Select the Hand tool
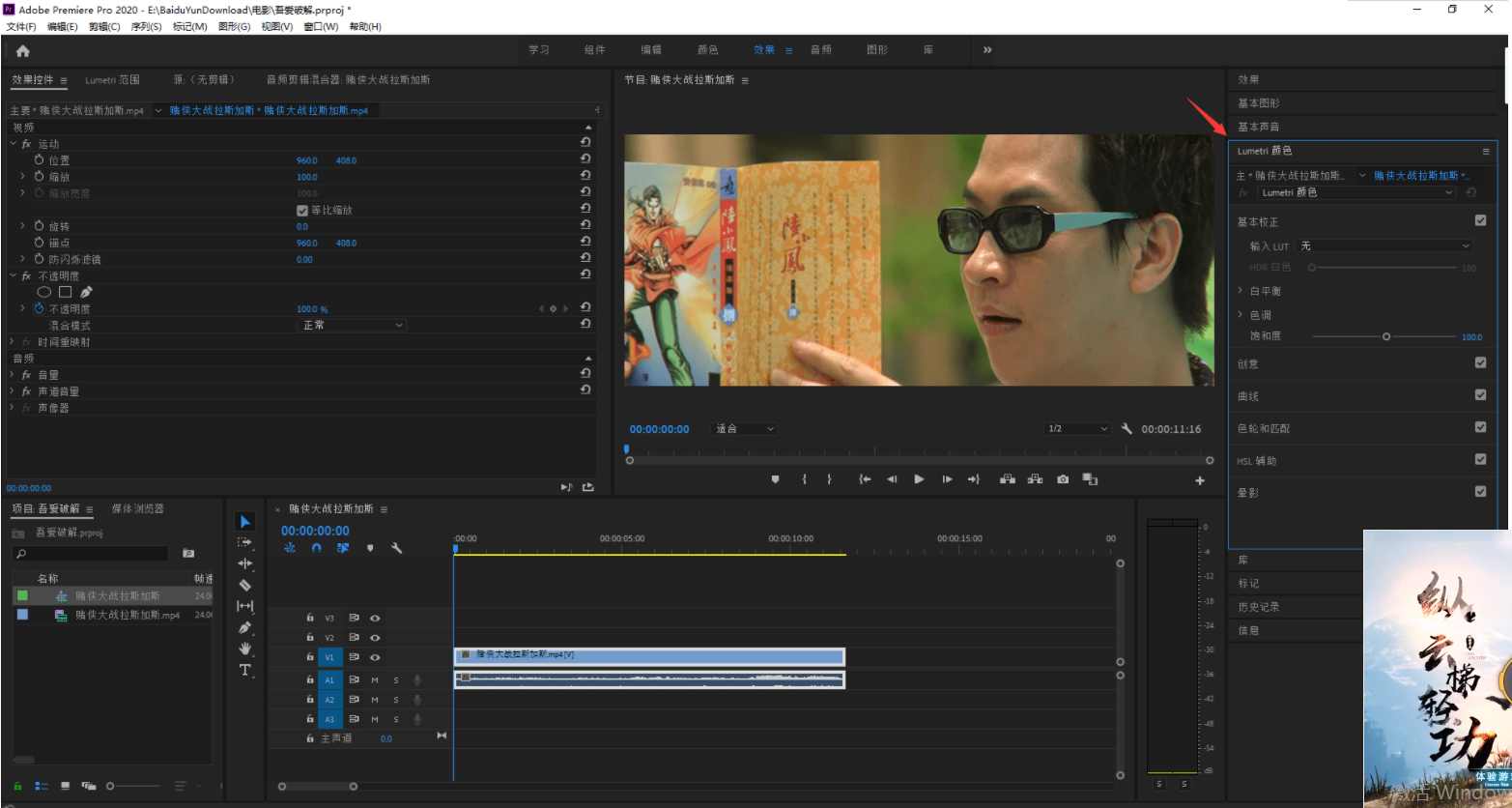1512x808 pixels. (245, 649)
